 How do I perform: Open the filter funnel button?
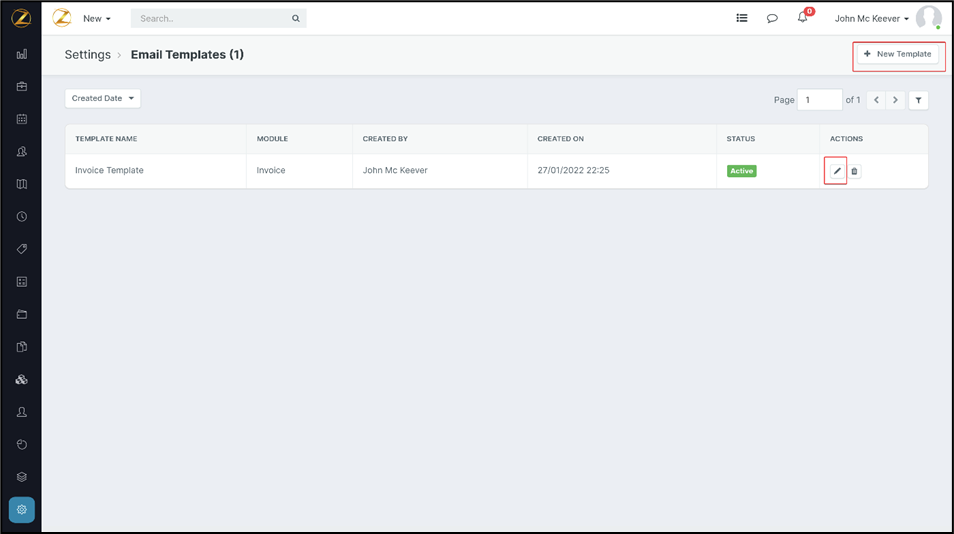(919, 100)
